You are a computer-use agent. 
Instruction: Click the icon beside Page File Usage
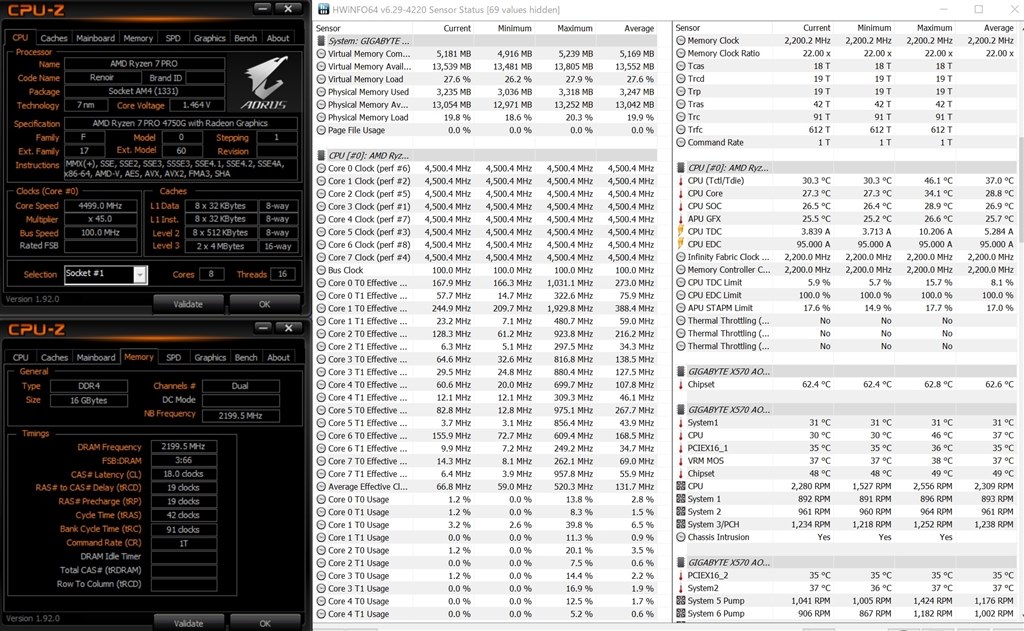[x=321, y=130]
